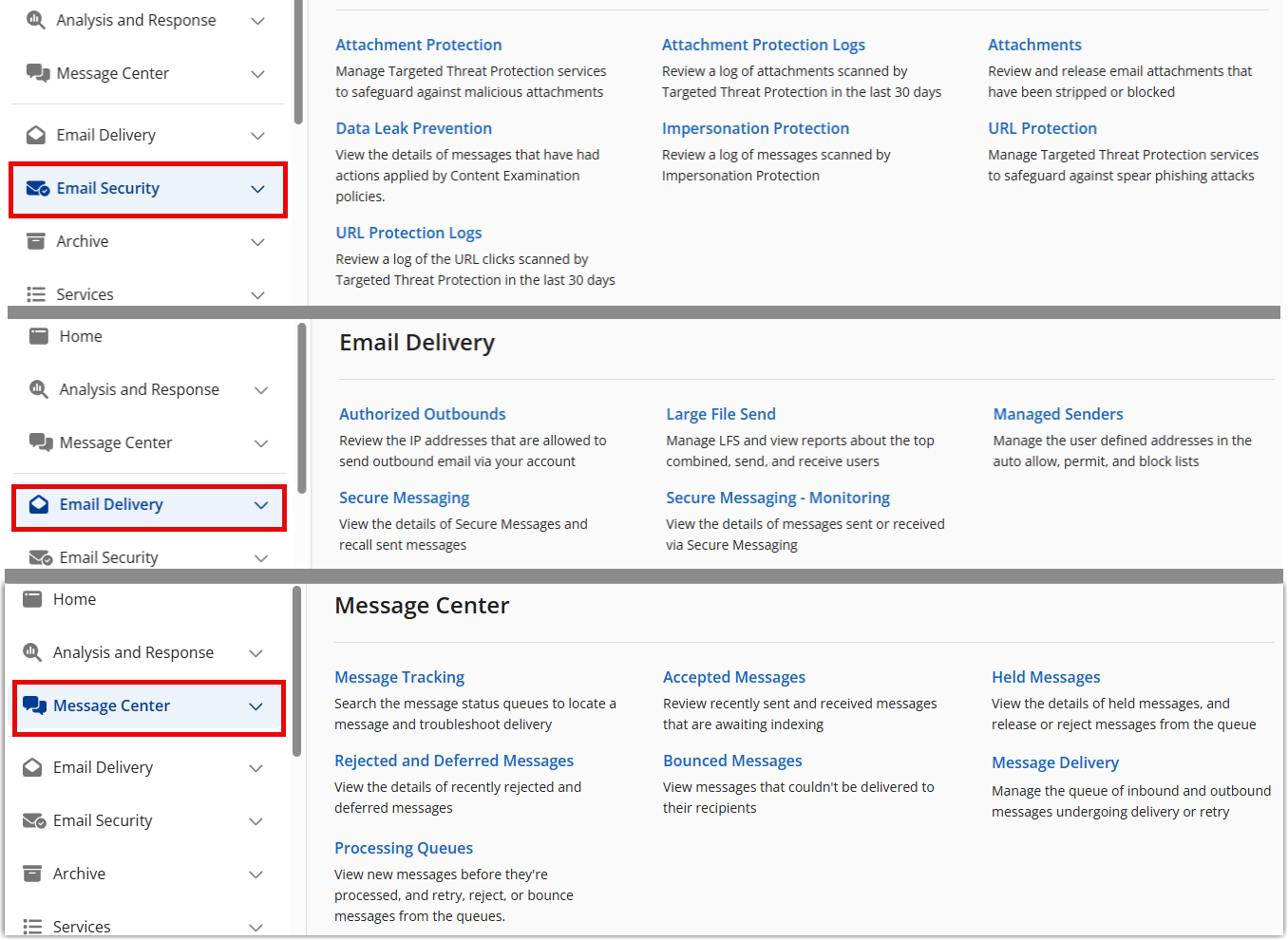Viewport: 1288px width, 940px height.
Task: Click the Services list icon
Action: (x=36, y=293)
